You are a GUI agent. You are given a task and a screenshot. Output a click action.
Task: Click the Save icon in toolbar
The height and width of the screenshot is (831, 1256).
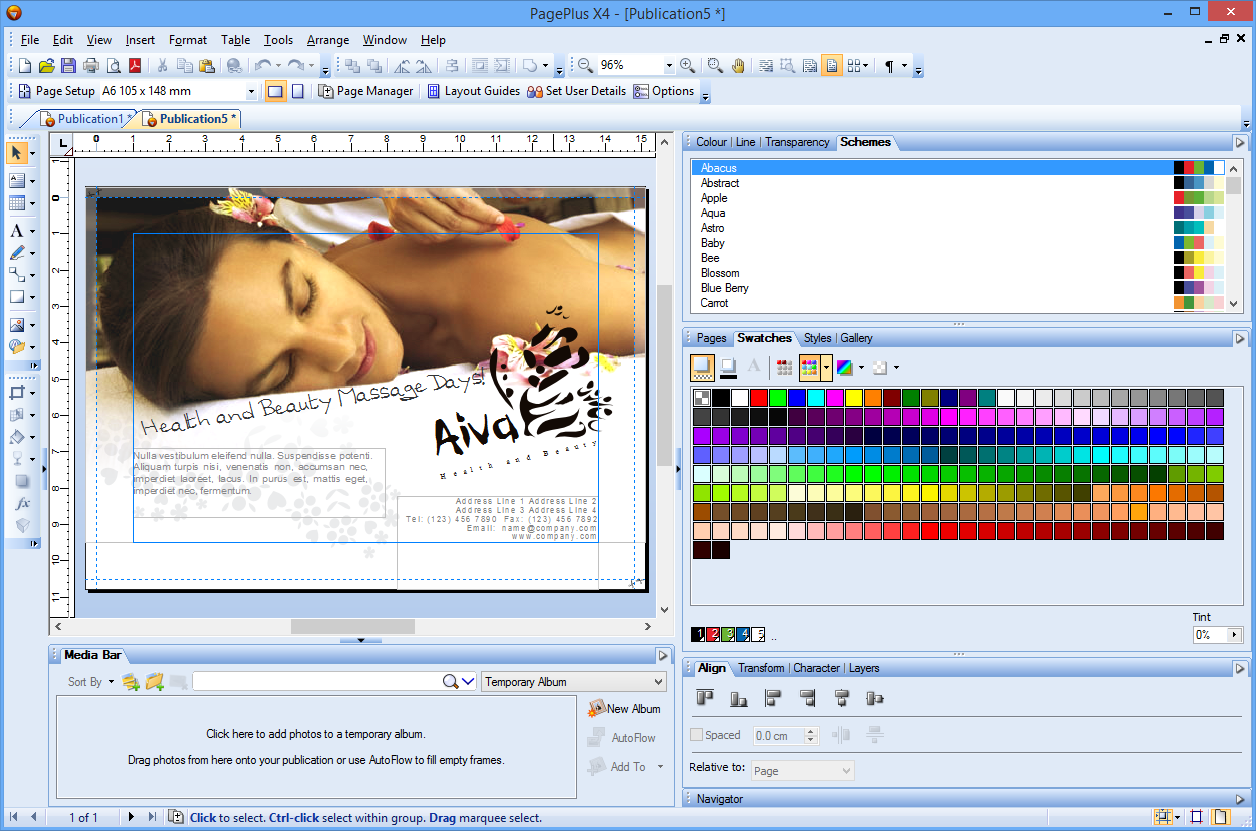point(69,65)
